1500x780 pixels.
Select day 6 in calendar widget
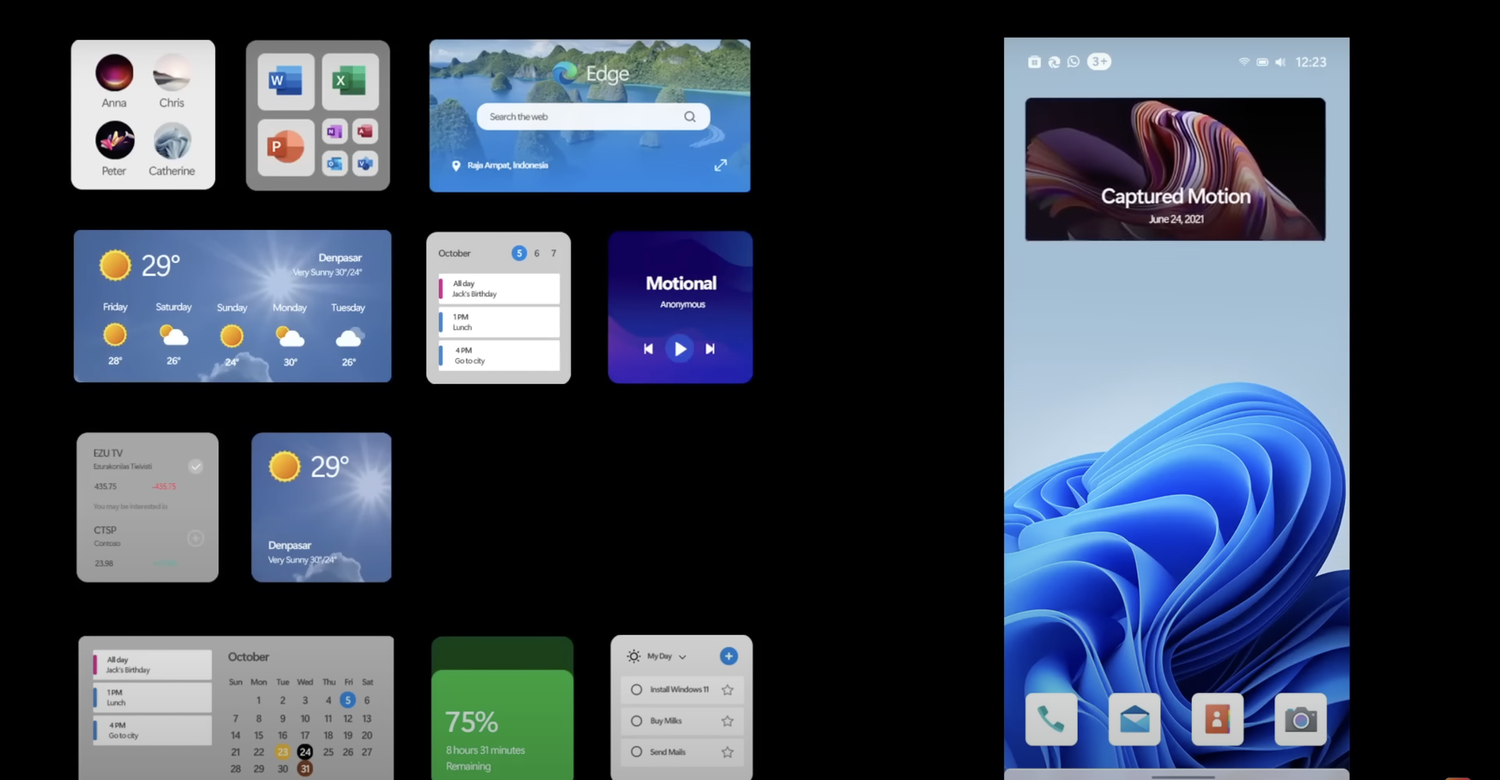pos(537,254)
